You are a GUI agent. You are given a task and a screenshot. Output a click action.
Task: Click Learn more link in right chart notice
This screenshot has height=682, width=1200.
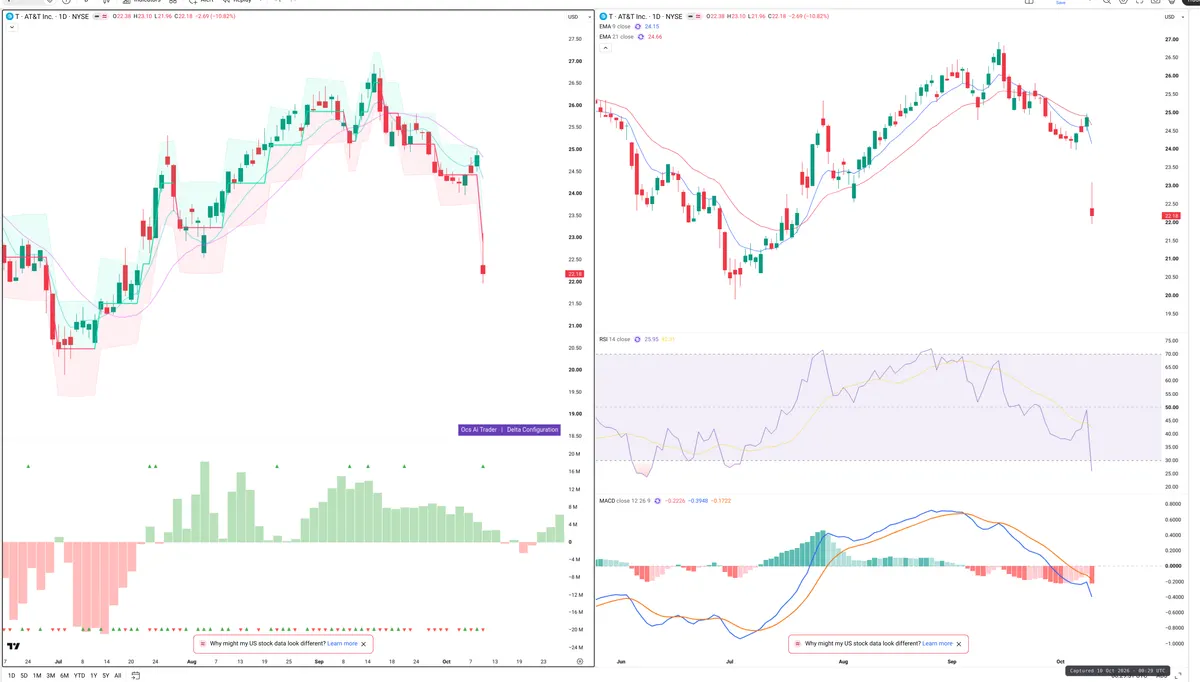pyautogui.click(x=937, y=643)
